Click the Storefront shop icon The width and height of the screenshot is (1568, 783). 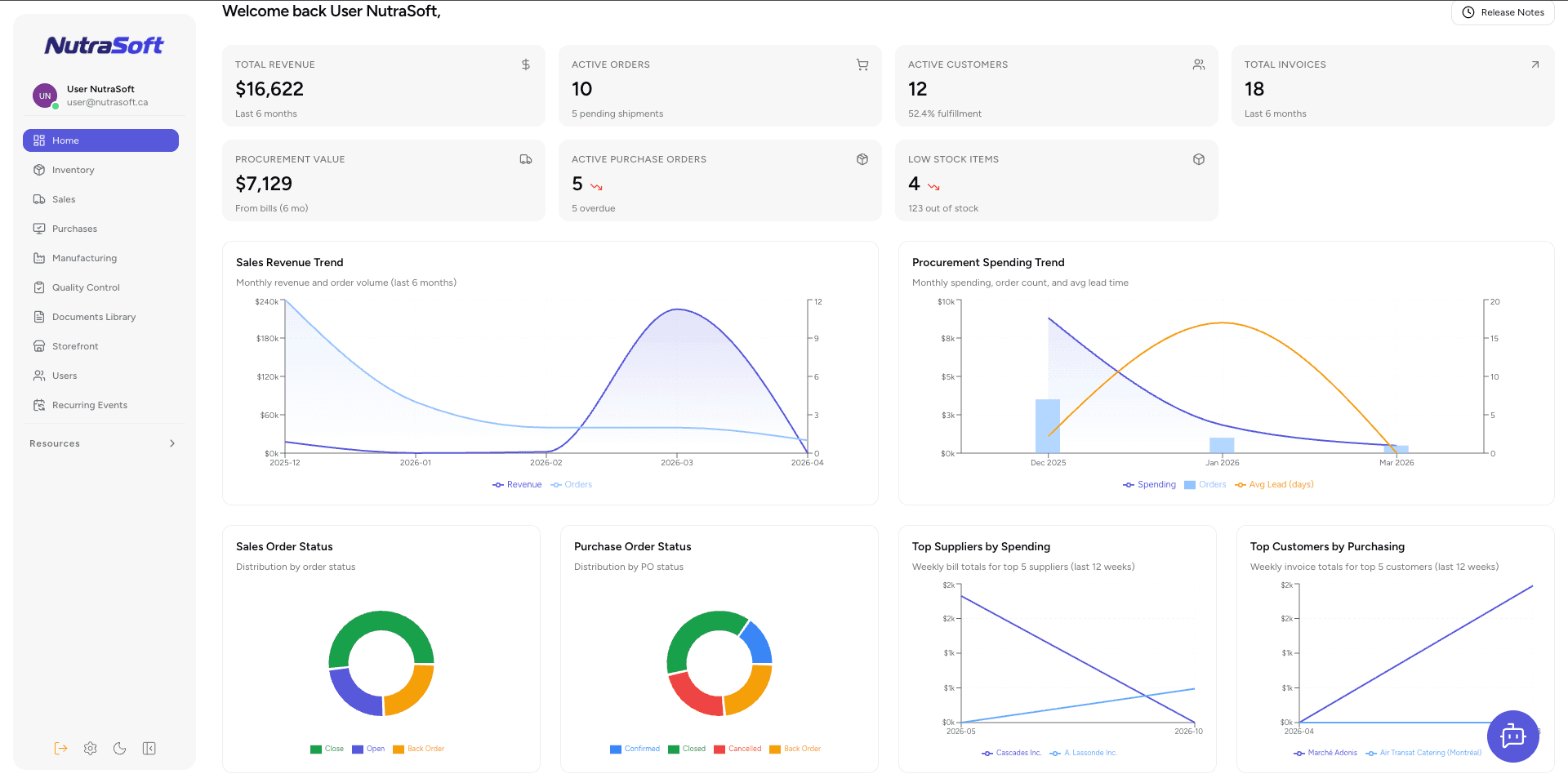click(x=39, y=346)
